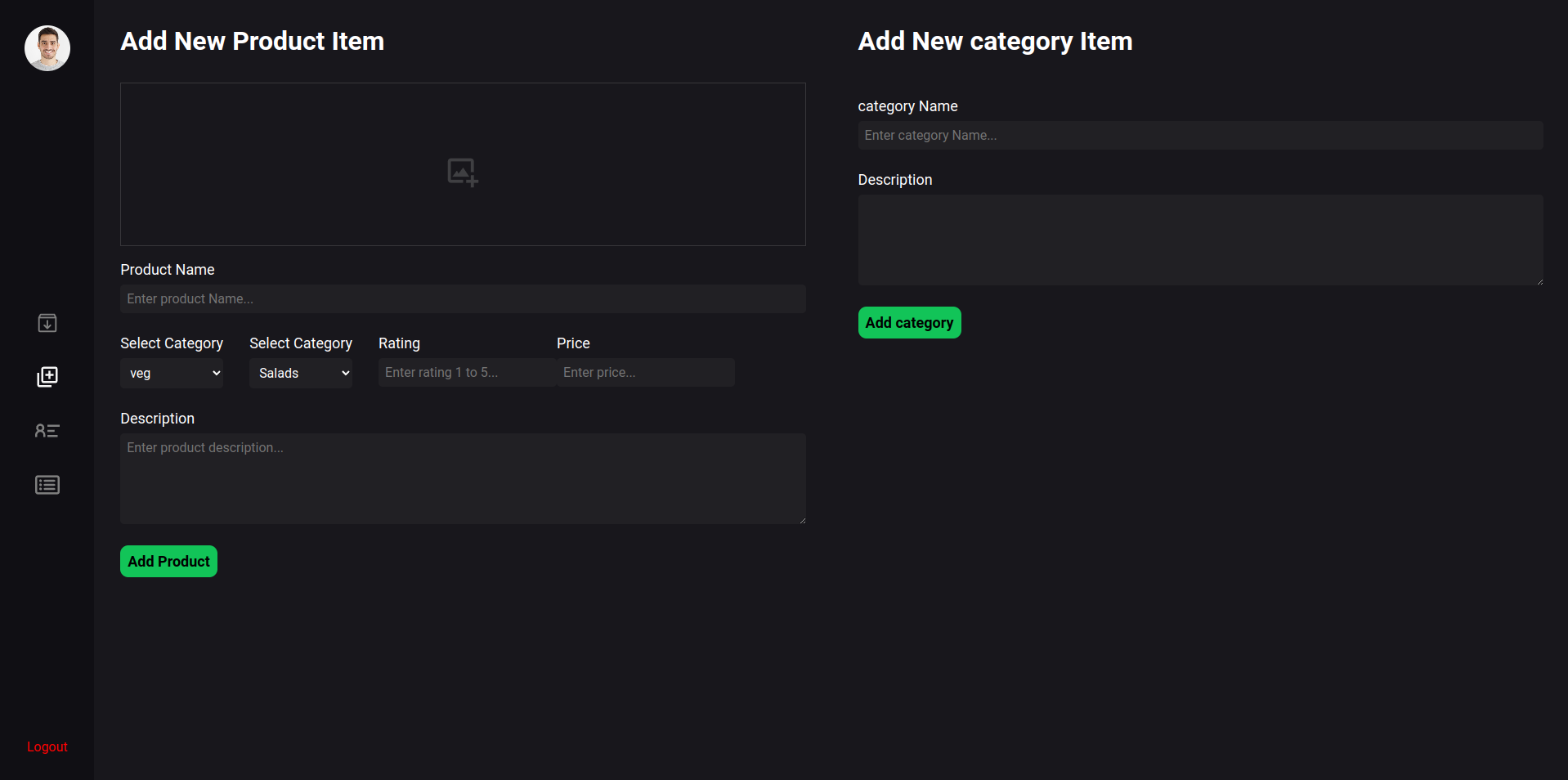Click the 'Price' label

pyautogui.click(x=573, y=343)
